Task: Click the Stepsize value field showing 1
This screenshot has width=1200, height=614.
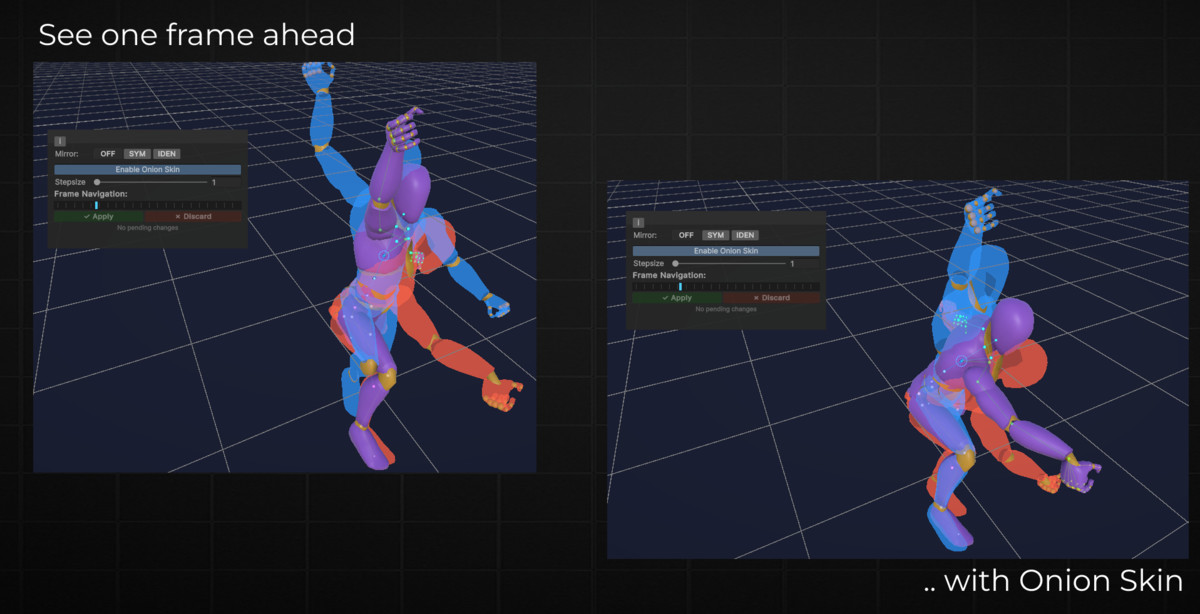Action: [214, 182]
